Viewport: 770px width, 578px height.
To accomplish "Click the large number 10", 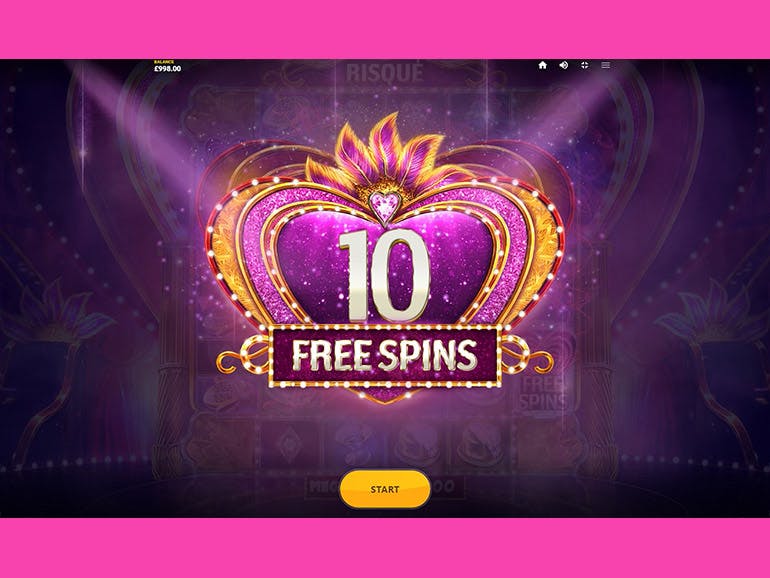I will [385, 275].
